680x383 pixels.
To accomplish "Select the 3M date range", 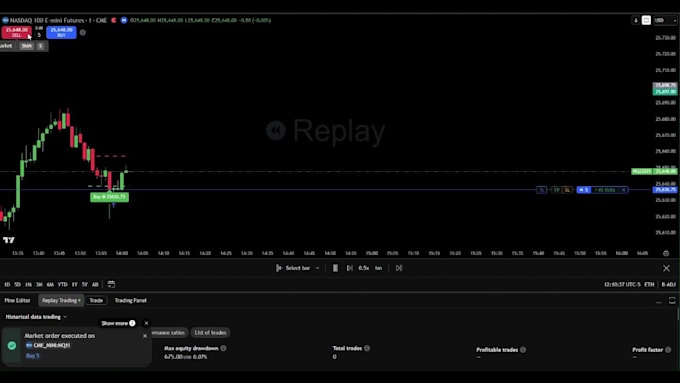I will pyautogui.click(x=39, y=285).
